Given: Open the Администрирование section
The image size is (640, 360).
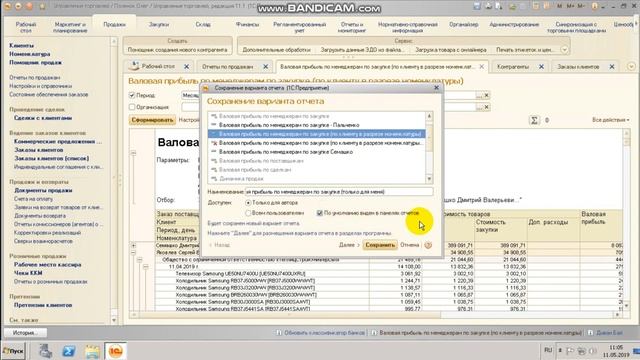Looking at the screenshot, I should [x=514, y=24].
